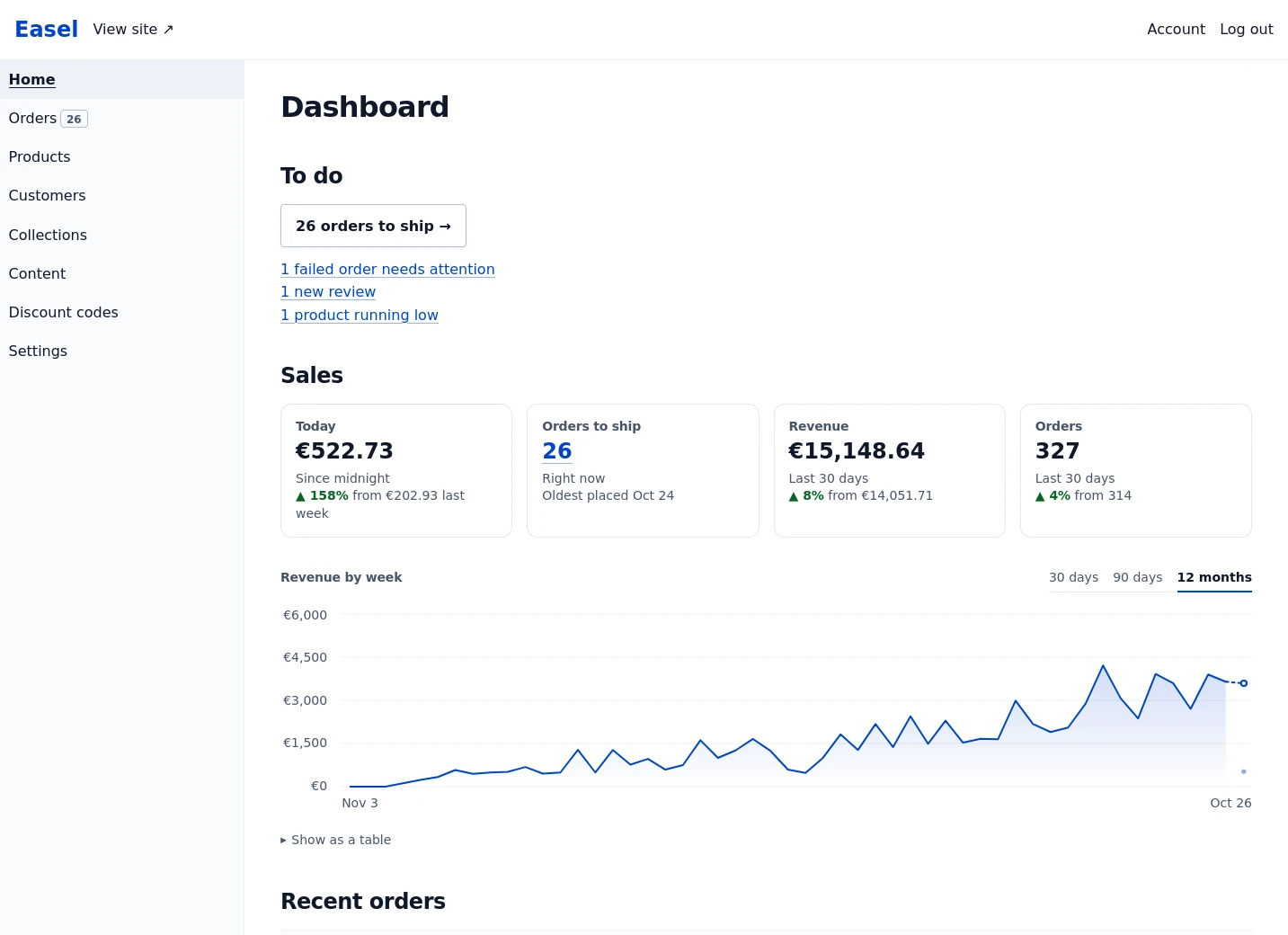Navigate to Collections

121,236
